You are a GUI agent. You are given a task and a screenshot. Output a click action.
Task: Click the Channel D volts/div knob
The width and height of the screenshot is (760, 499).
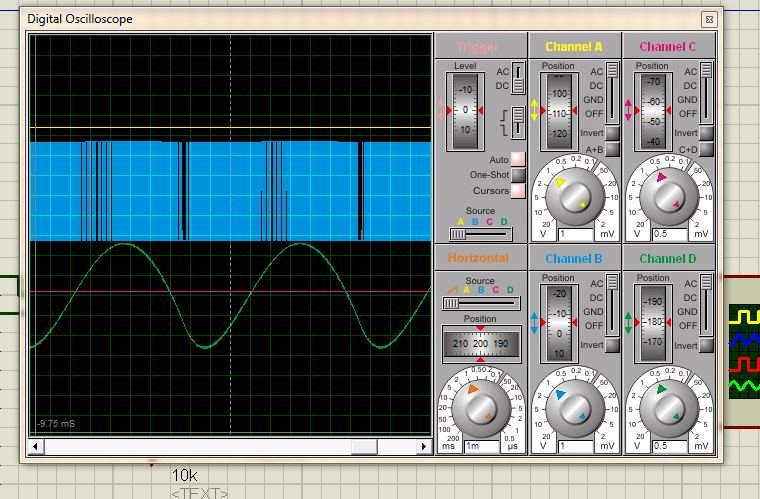[669, 408]
